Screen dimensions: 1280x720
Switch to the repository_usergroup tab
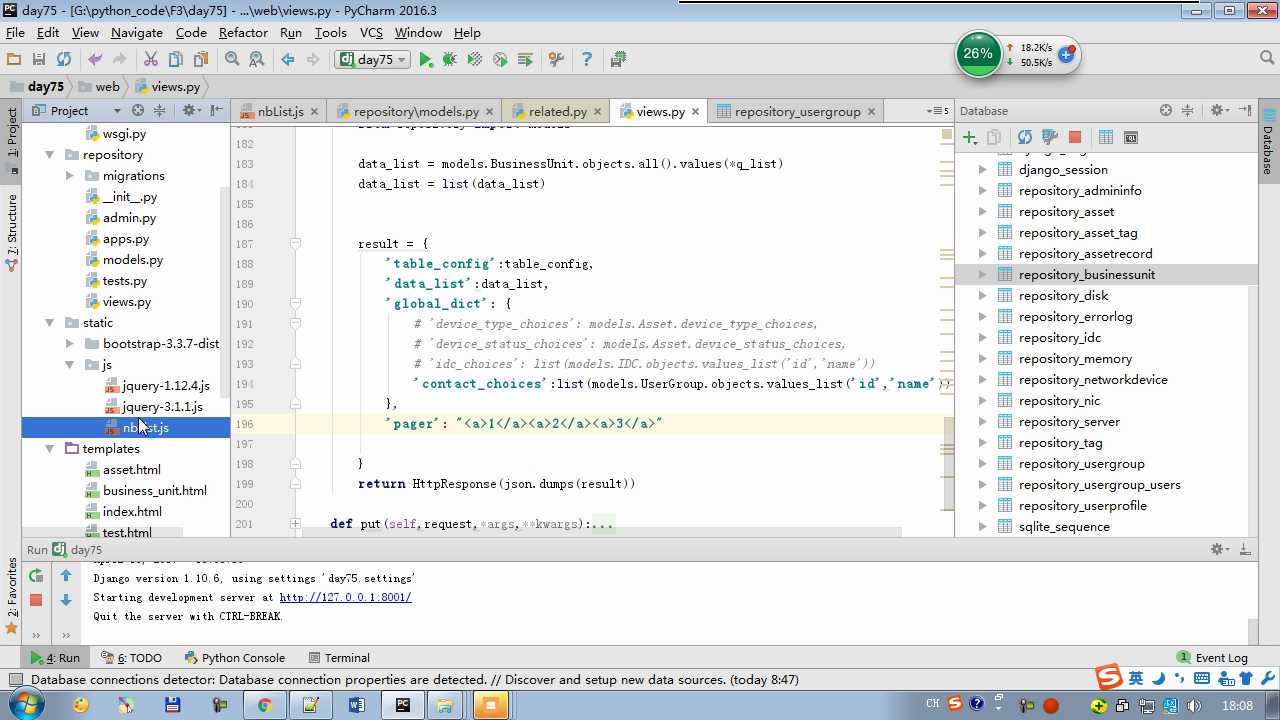click(x=797, y=111)
